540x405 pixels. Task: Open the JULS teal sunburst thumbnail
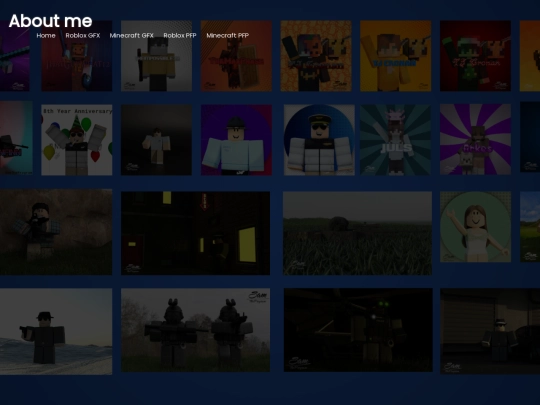pos(395,140)
